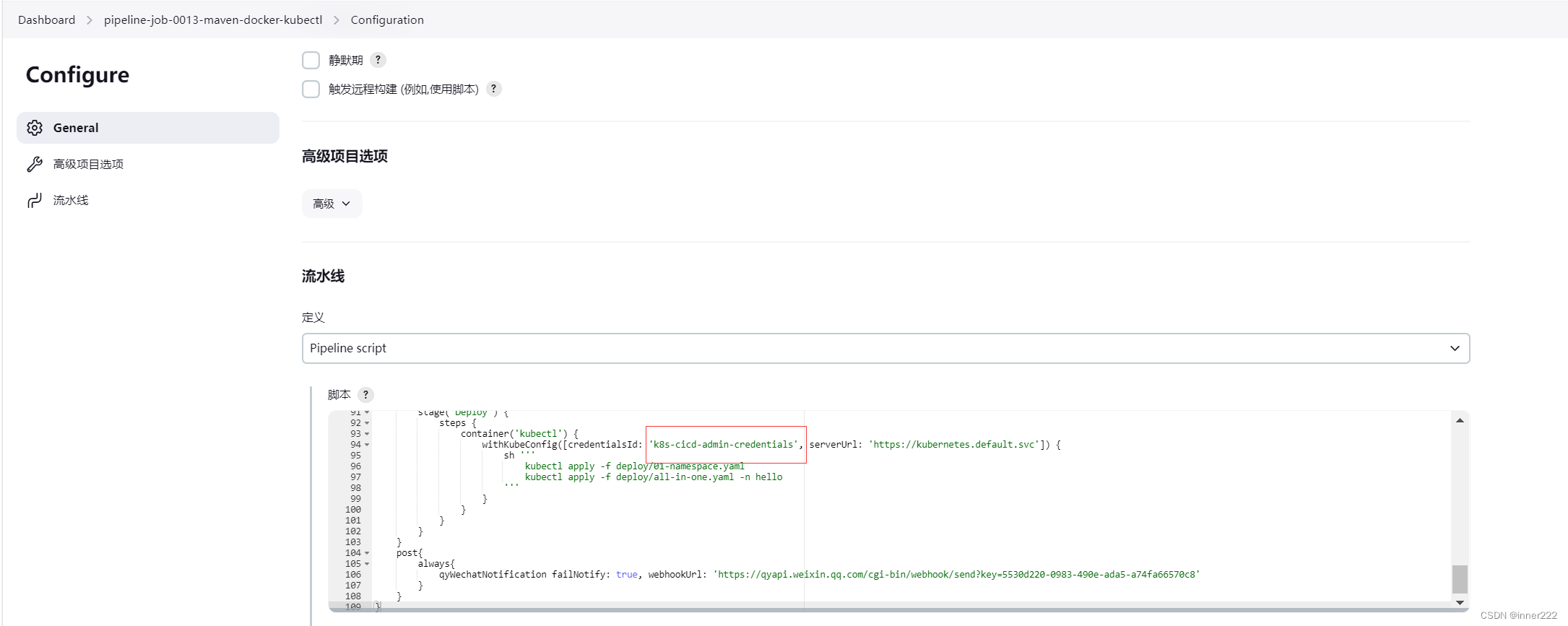Click the script editor vertical scrollbar thumb
1568x626 pixels.
coord(1460,579)
